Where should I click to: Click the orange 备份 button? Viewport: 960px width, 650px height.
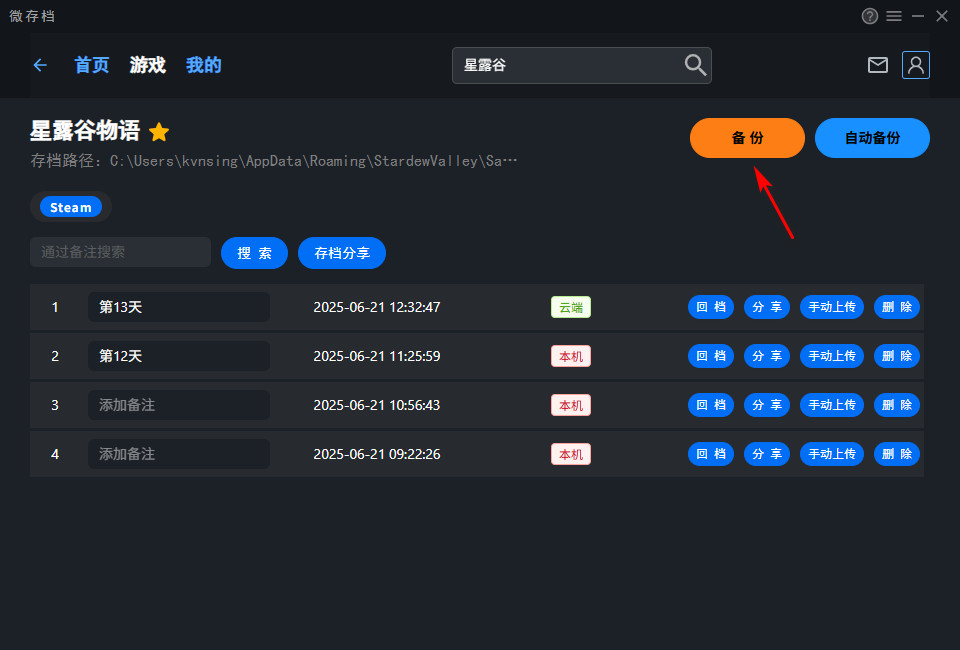click(748, 138)
